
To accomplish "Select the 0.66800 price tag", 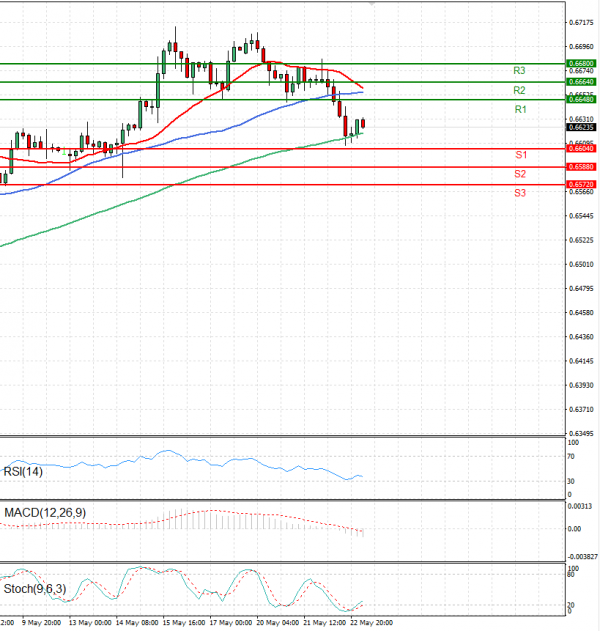I will (x=581, y=64).
